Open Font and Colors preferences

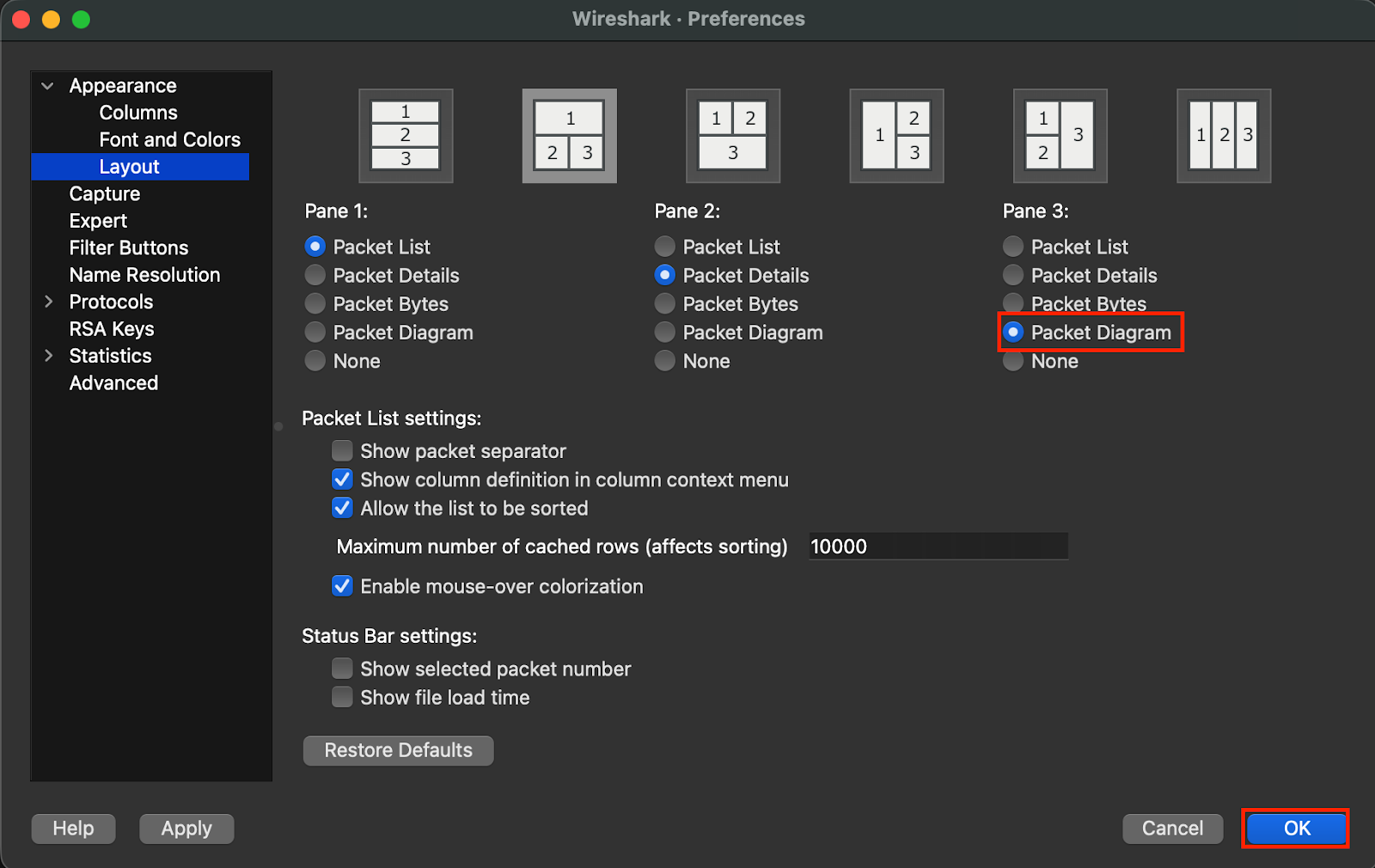click(170, 139)
